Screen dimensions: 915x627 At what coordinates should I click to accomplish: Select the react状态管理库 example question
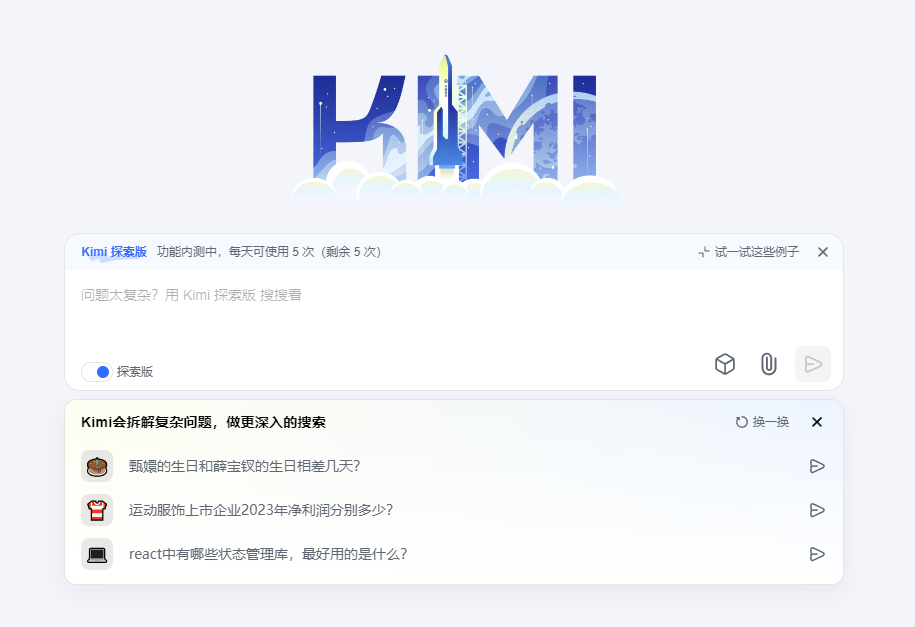[268, 554]
